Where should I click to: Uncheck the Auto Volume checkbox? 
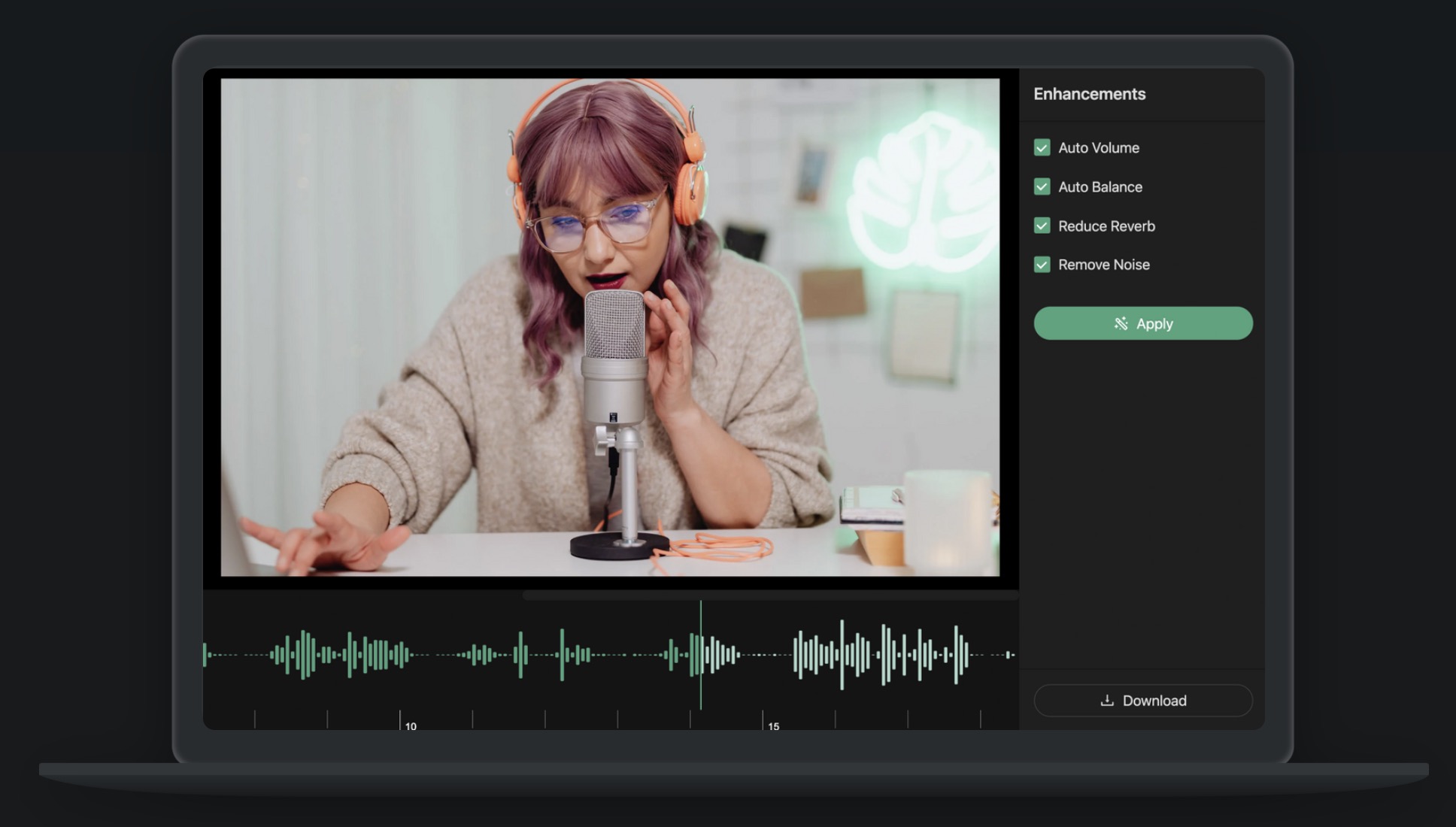(1042, 147)
